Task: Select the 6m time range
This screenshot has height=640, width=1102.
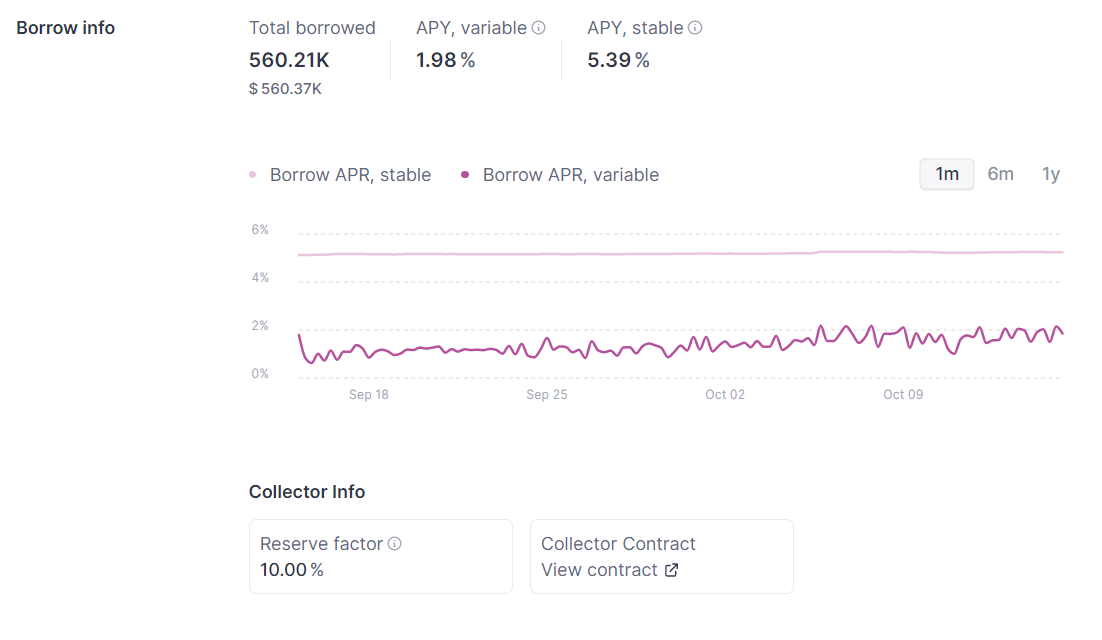Action: pos(1000,174)
